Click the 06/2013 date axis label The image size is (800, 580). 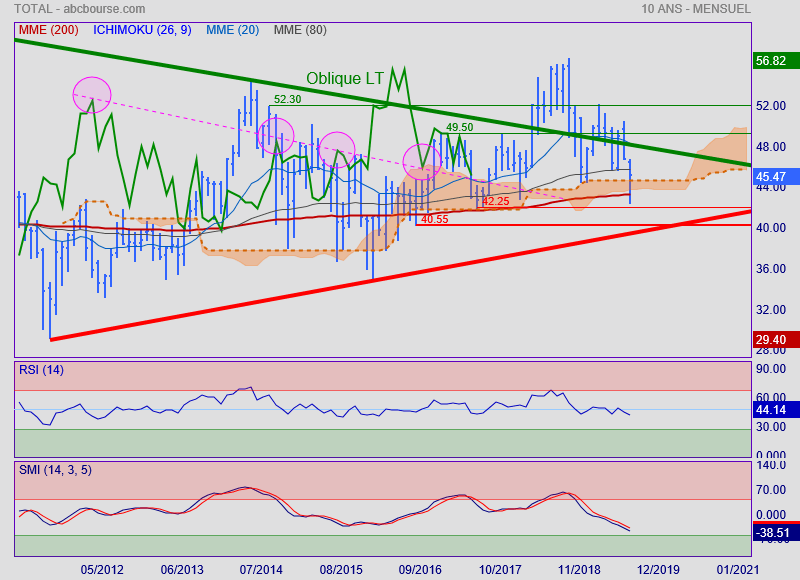[x=182, y=569]
